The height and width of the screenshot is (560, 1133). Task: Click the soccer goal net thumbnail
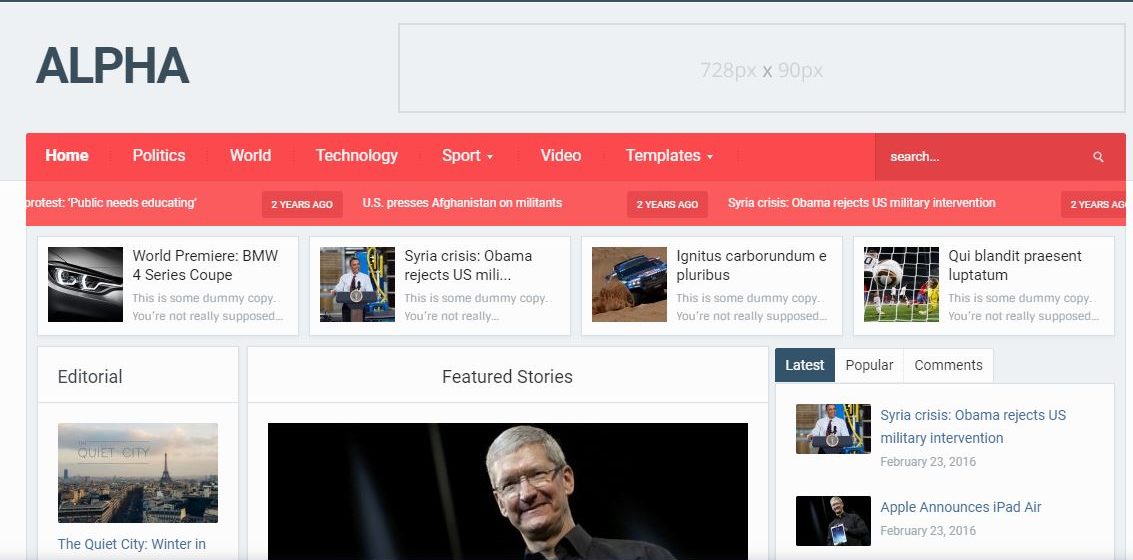901,284
